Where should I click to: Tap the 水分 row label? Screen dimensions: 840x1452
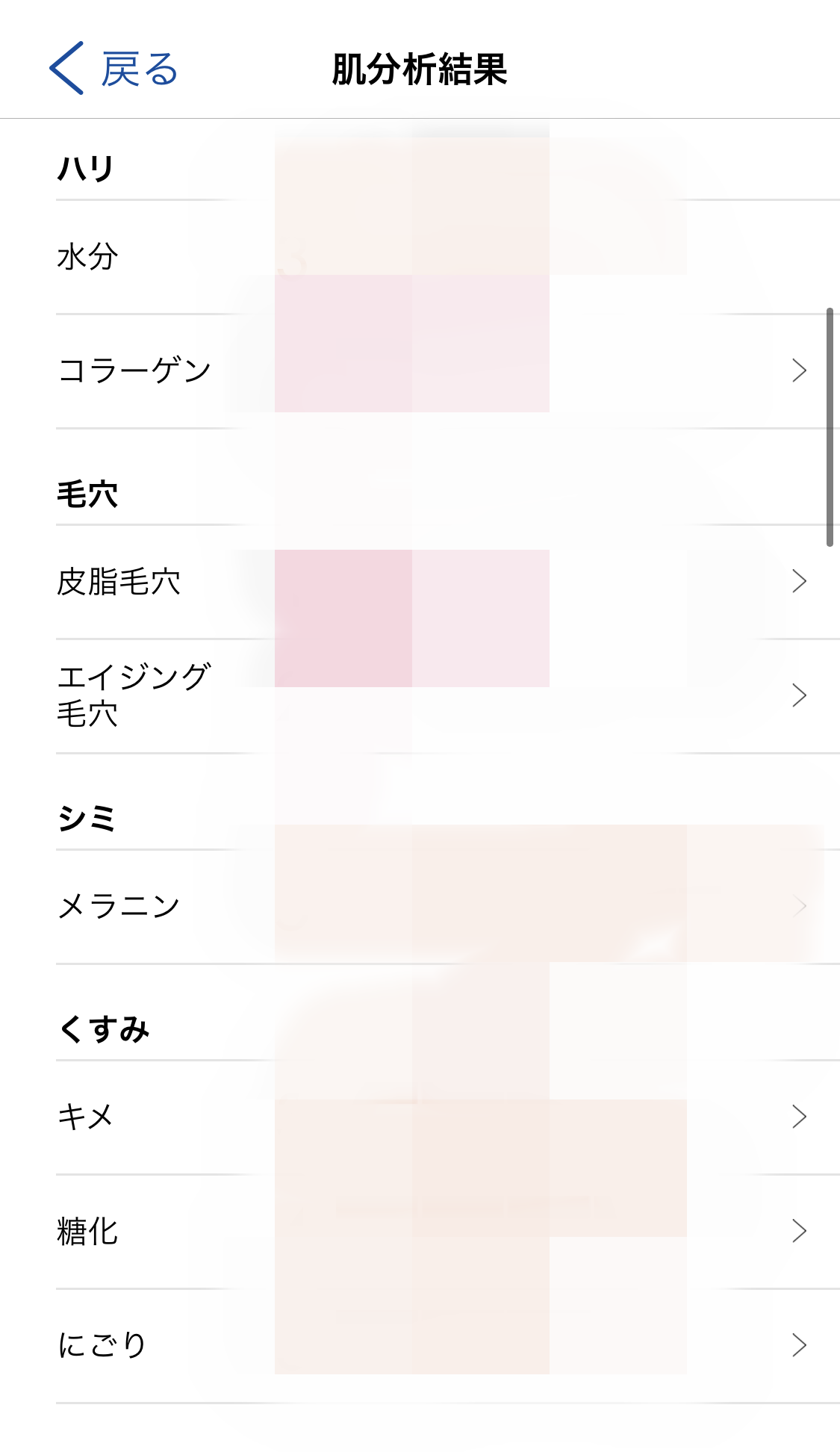point(87,257)
